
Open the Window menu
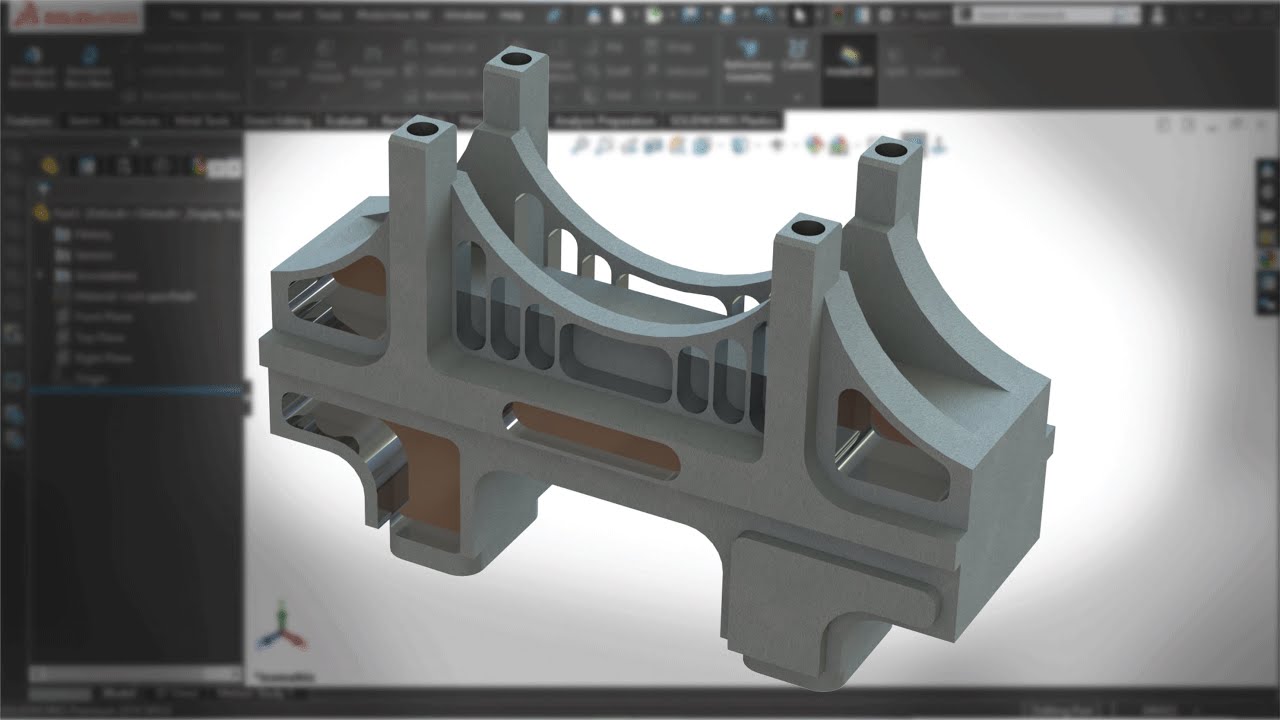pyautogui.click(x=465, y=17)
